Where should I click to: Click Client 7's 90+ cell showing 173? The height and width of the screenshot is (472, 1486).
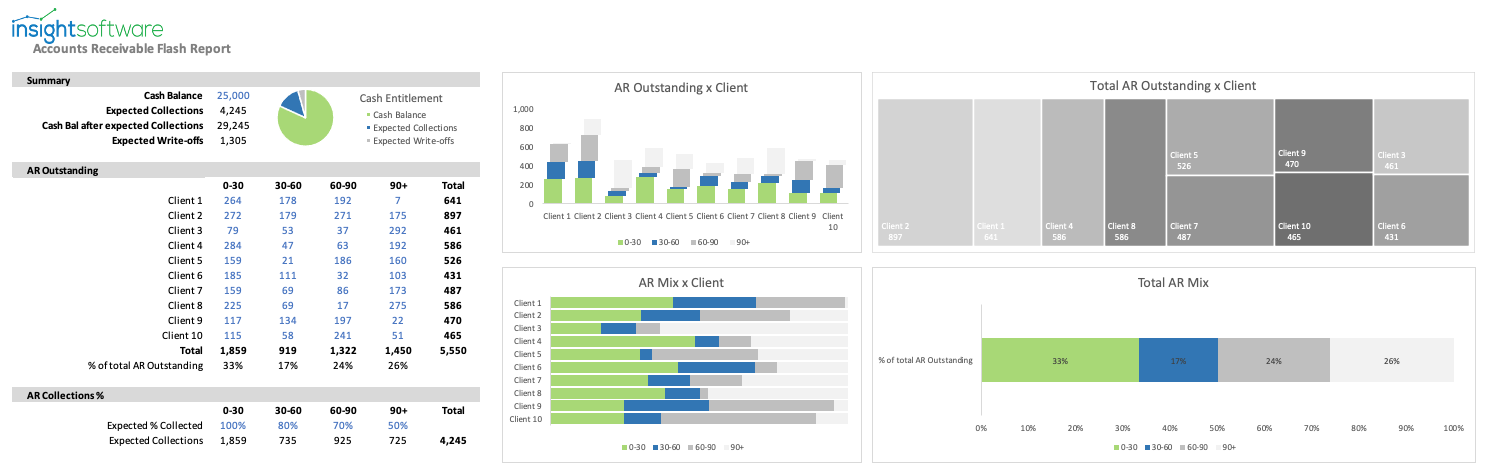[398, 290]
